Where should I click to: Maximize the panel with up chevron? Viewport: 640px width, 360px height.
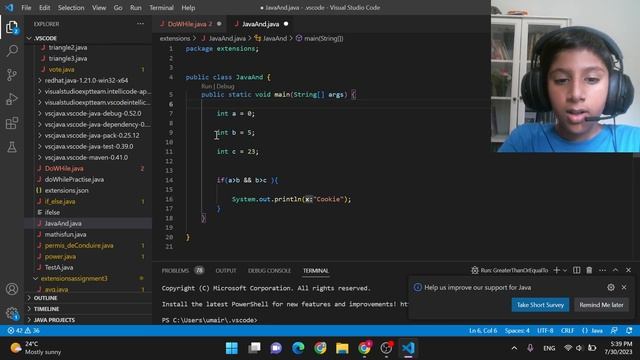coord(616,270)
